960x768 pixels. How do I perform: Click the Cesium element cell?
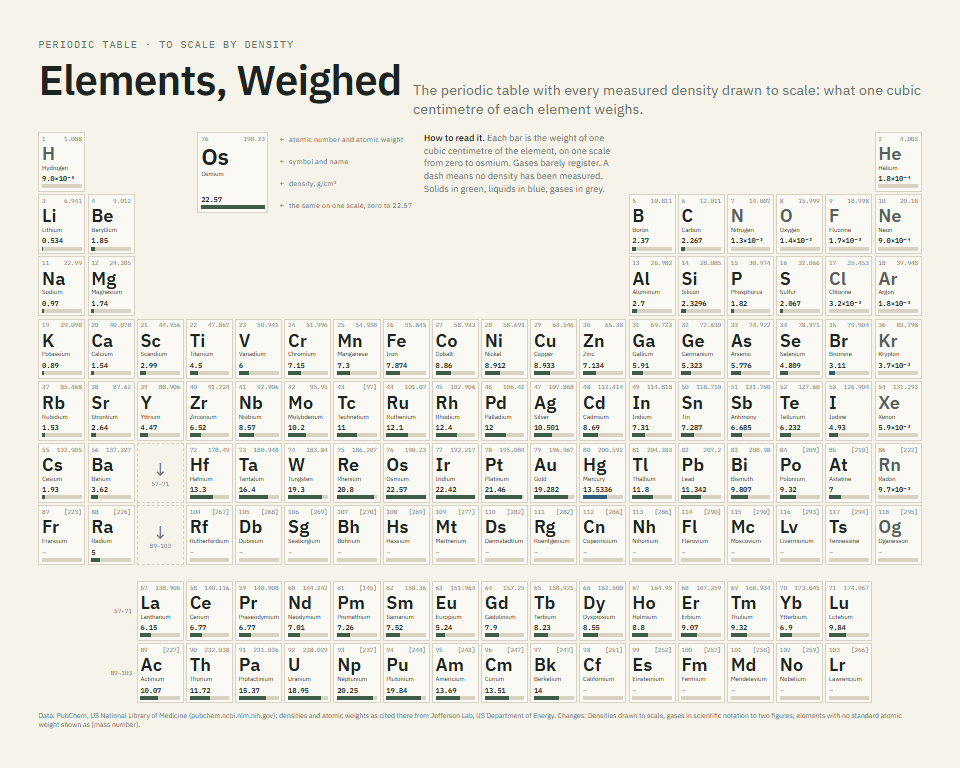point(61,473)
